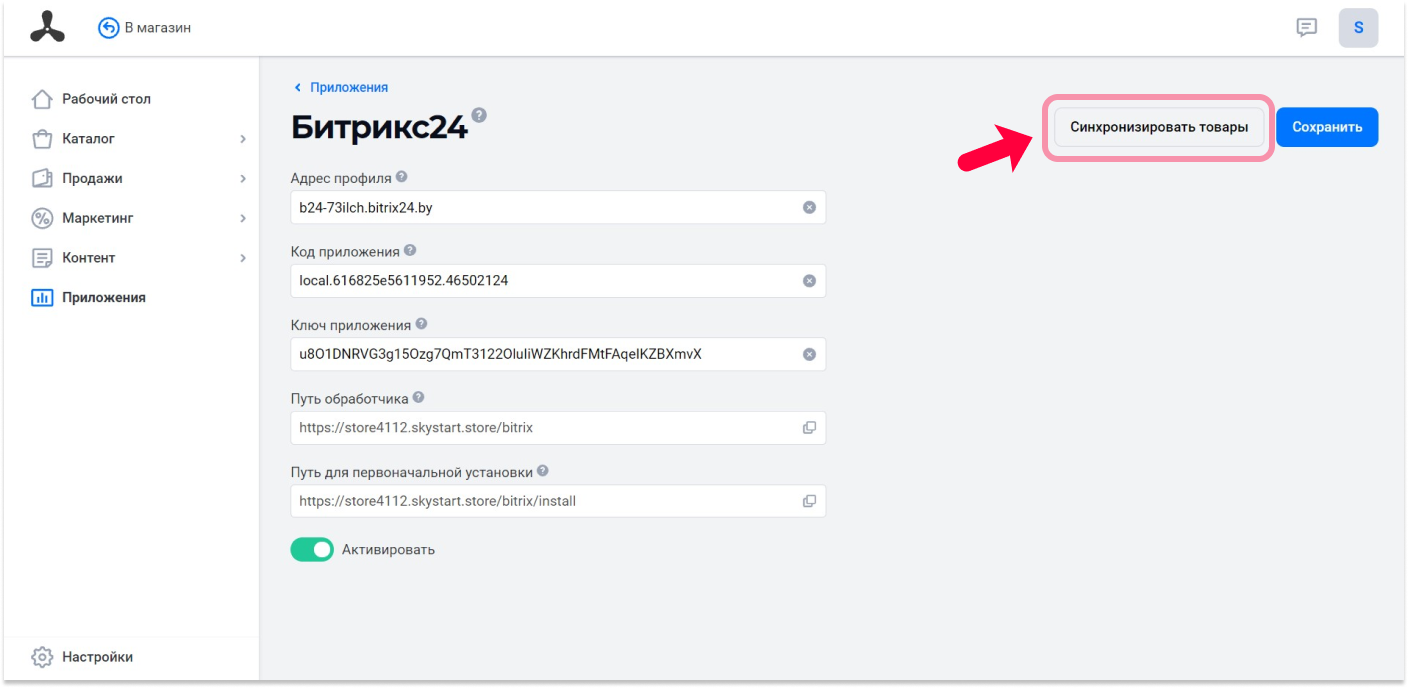The height and width of the screenshot is (688, 1408).
Task: Click the Маркетинг percent icon
Action: coord(42,218)
